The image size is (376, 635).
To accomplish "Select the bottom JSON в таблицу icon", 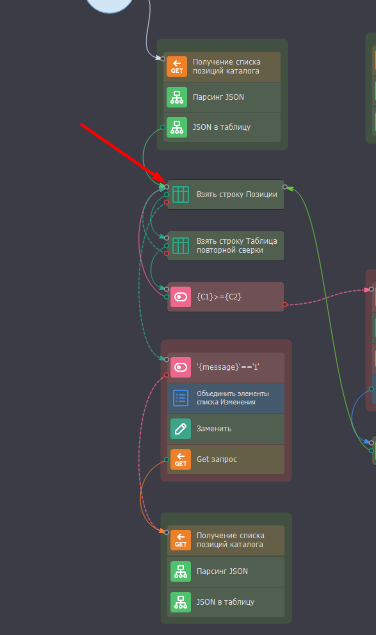I will pos(181,602).
